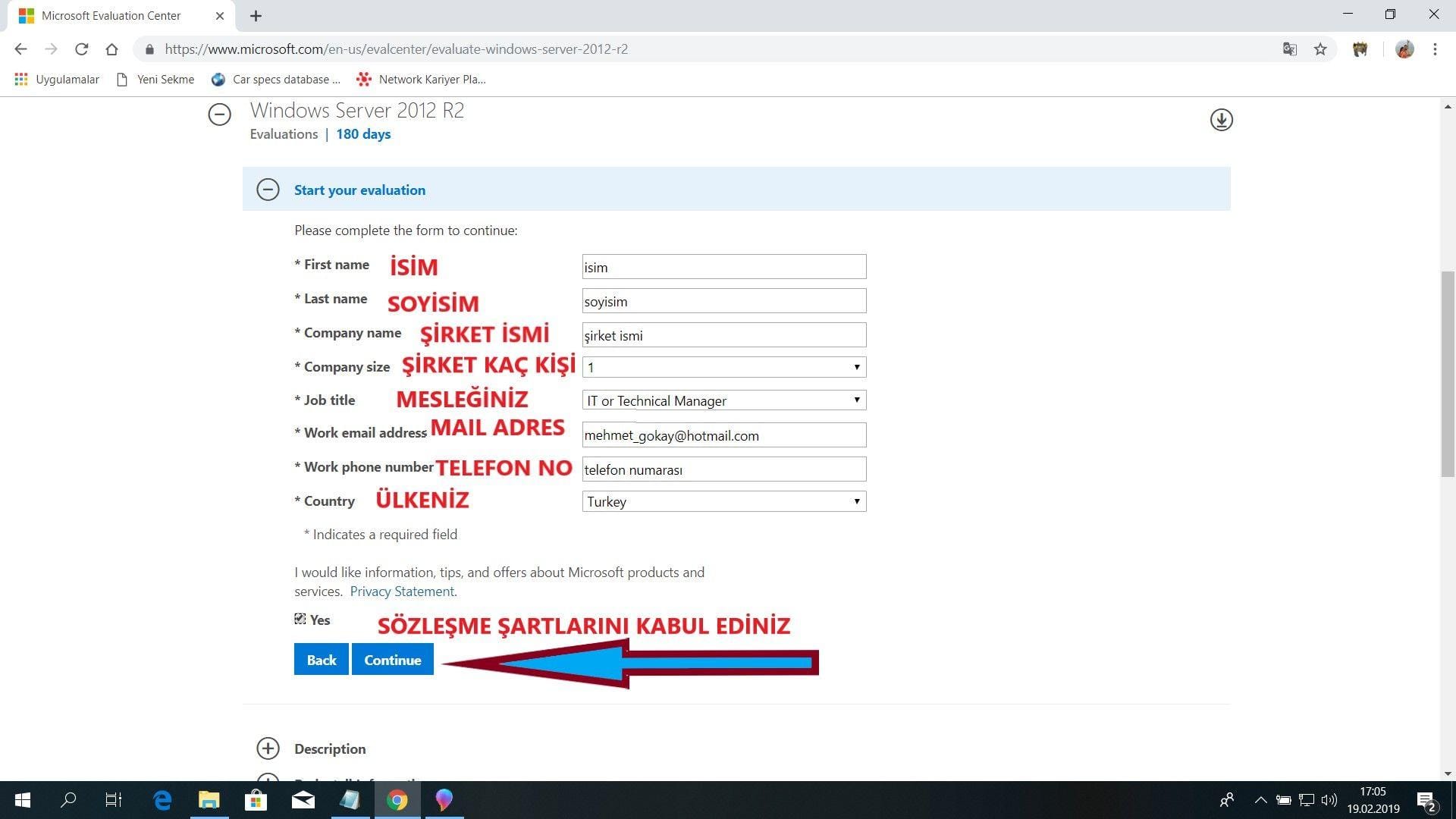Open the Privacy Statement link
Viewport: 1456px width, 819px height.
[x=402, y=591]
